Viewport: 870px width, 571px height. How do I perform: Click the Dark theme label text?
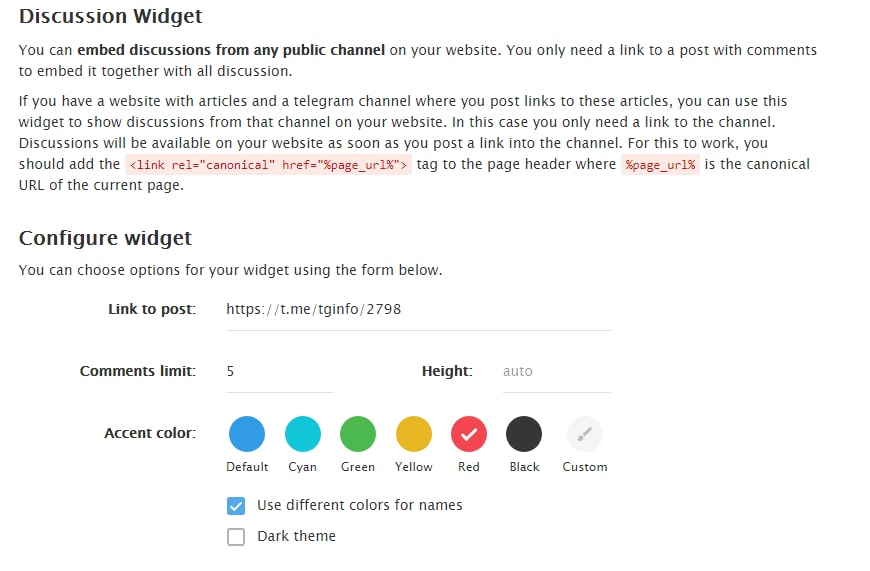pos(296,536)
